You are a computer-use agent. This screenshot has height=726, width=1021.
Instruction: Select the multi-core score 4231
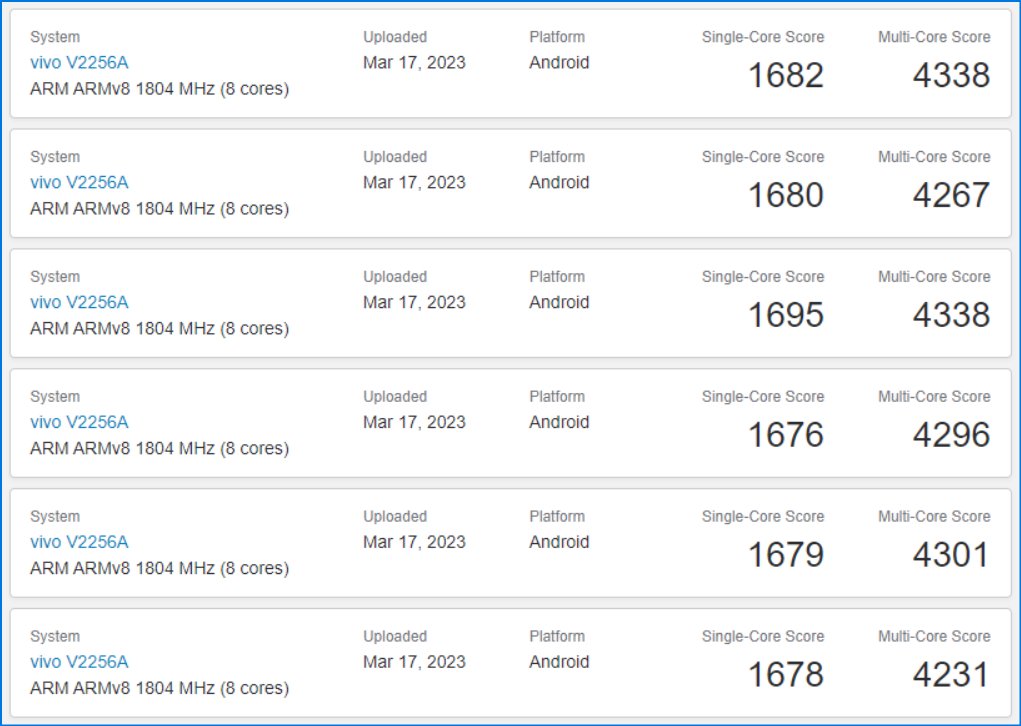pyautogui.click(x=951, y=674)
